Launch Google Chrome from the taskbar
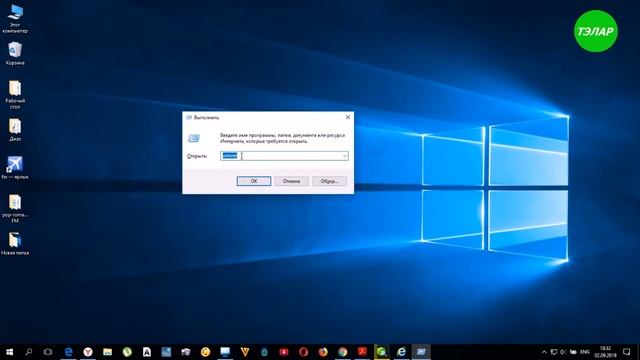The width and height of the screenshot is (640, 360). click(x=342, y=352)
